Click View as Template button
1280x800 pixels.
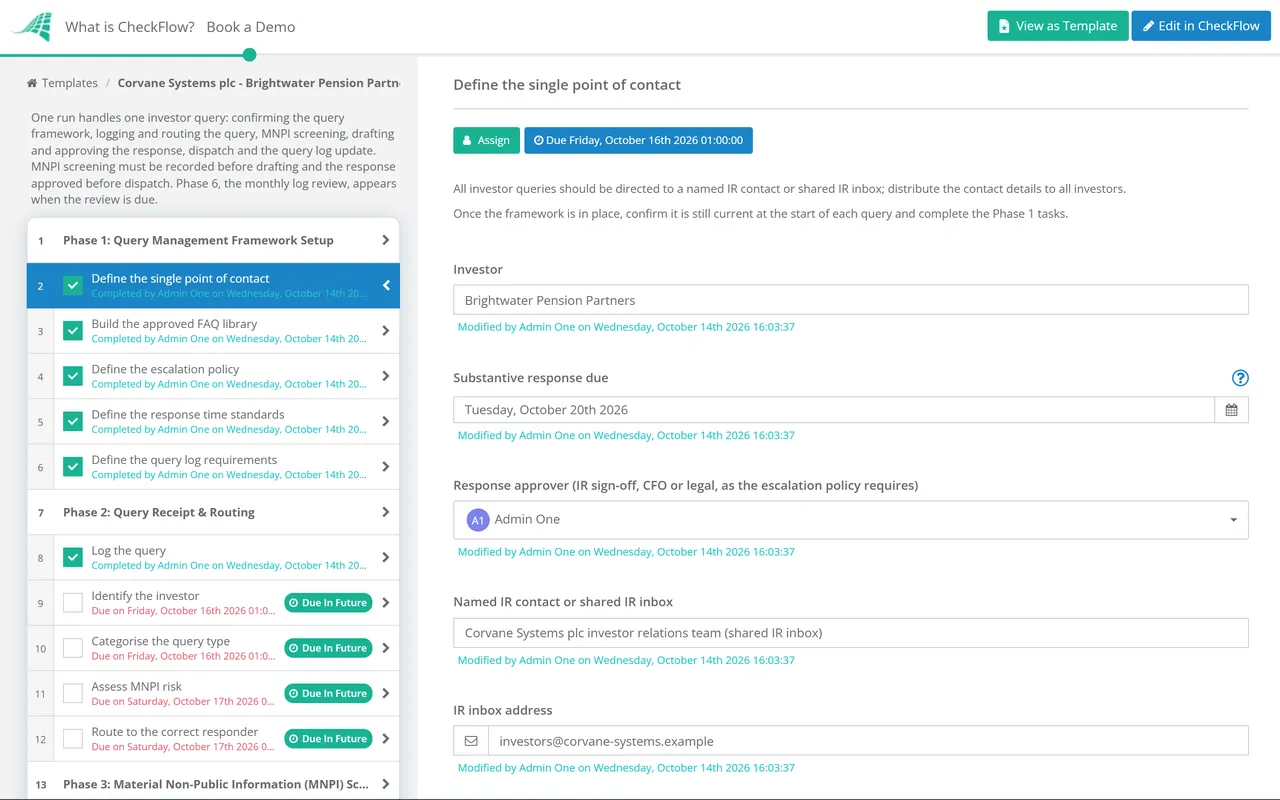pyautogui.click(x=1058, y=26)
